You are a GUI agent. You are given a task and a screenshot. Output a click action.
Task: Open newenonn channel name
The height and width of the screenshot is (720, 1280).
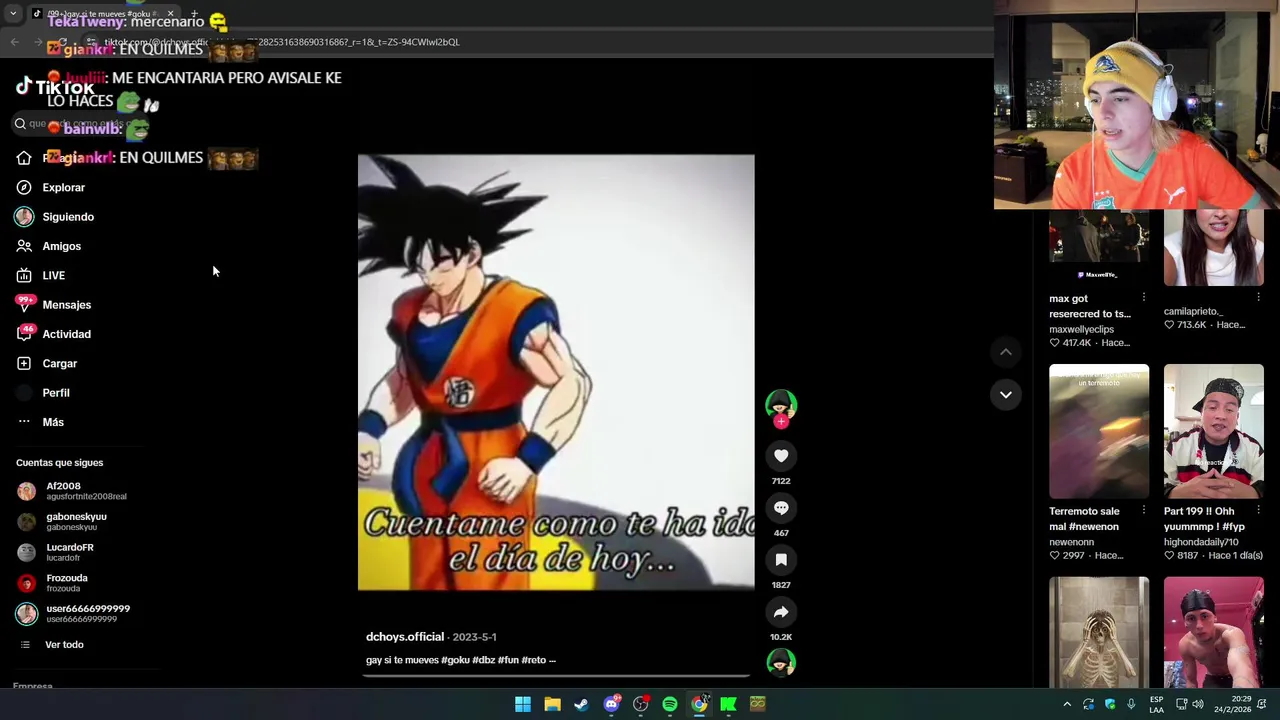(x=1071, y=542)
